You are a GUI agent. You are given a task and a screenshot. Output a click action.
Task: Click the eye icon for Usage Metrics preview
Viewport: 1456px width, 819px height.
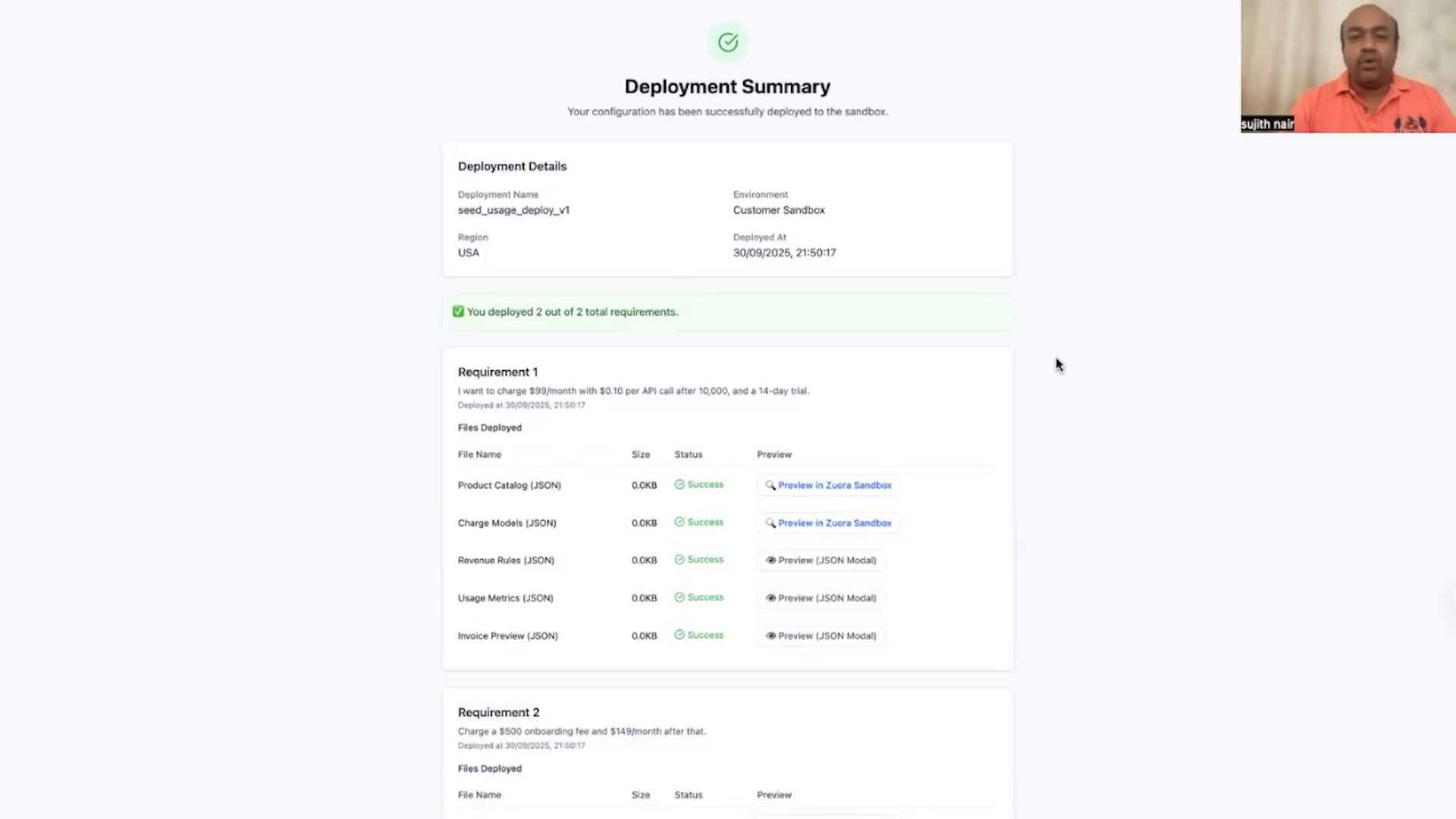tap(771, 598)
